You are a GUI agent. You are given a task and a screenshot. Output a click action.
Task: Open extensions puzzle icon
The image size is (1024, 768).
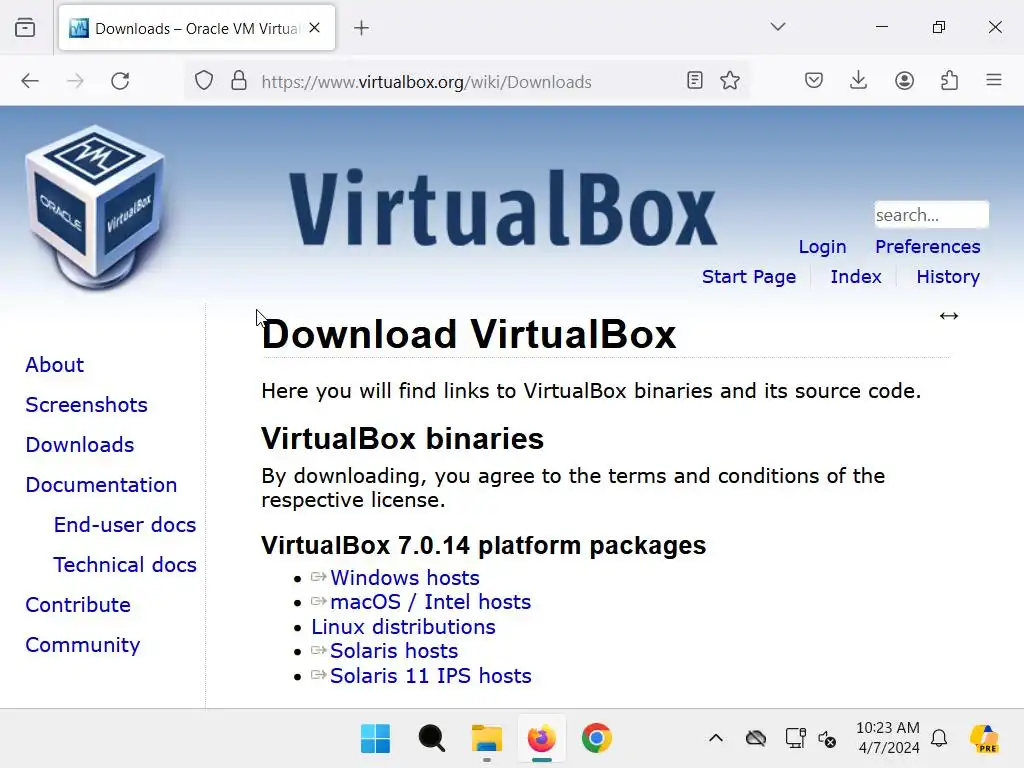(949, 80)
